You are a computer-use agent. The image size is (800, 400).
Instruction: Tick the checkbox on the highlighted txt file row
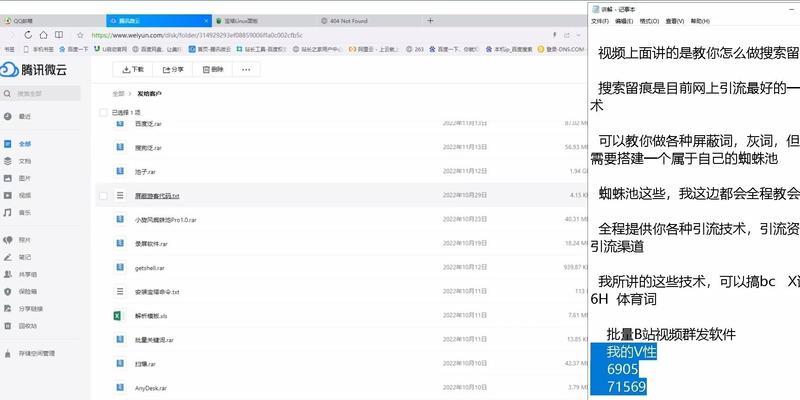pyautogui.click(x=103, y=196)
